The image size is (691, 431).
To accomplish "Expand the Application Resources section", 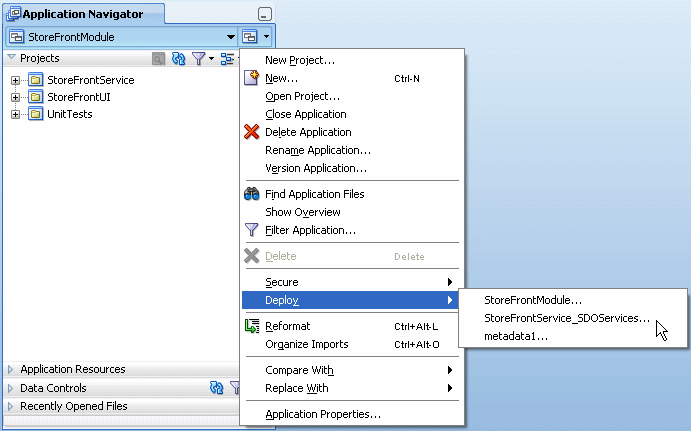I will [11, 369].
